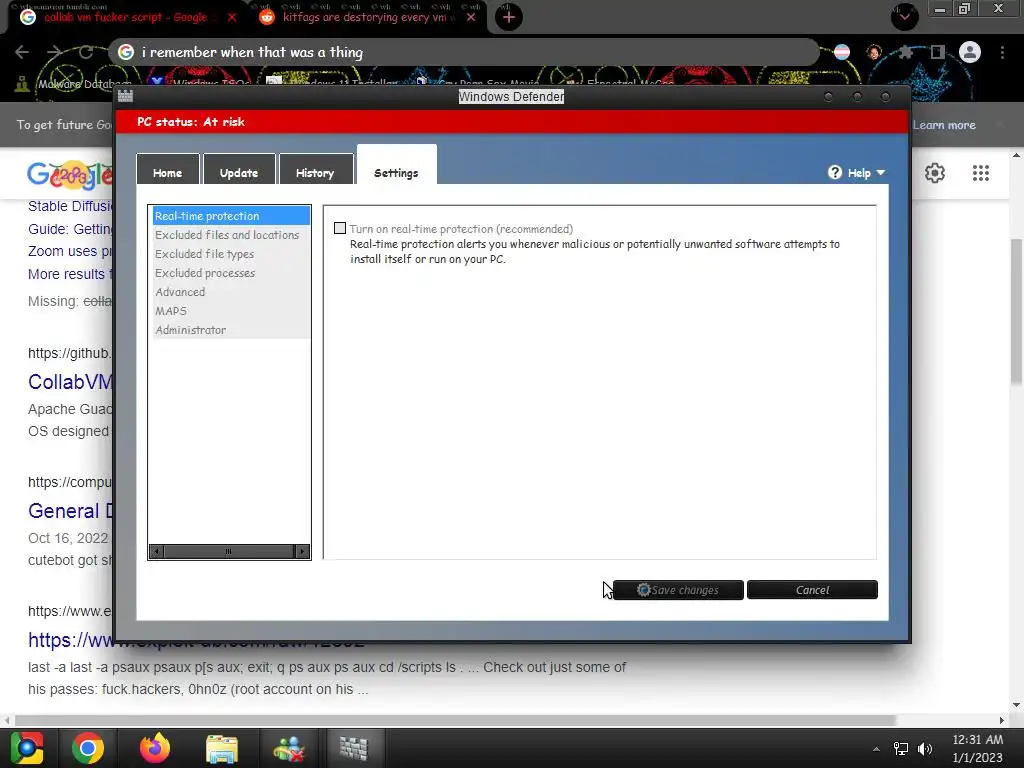
Task: Close the Reddit browser tab
Action: click(x=471, y=18)
